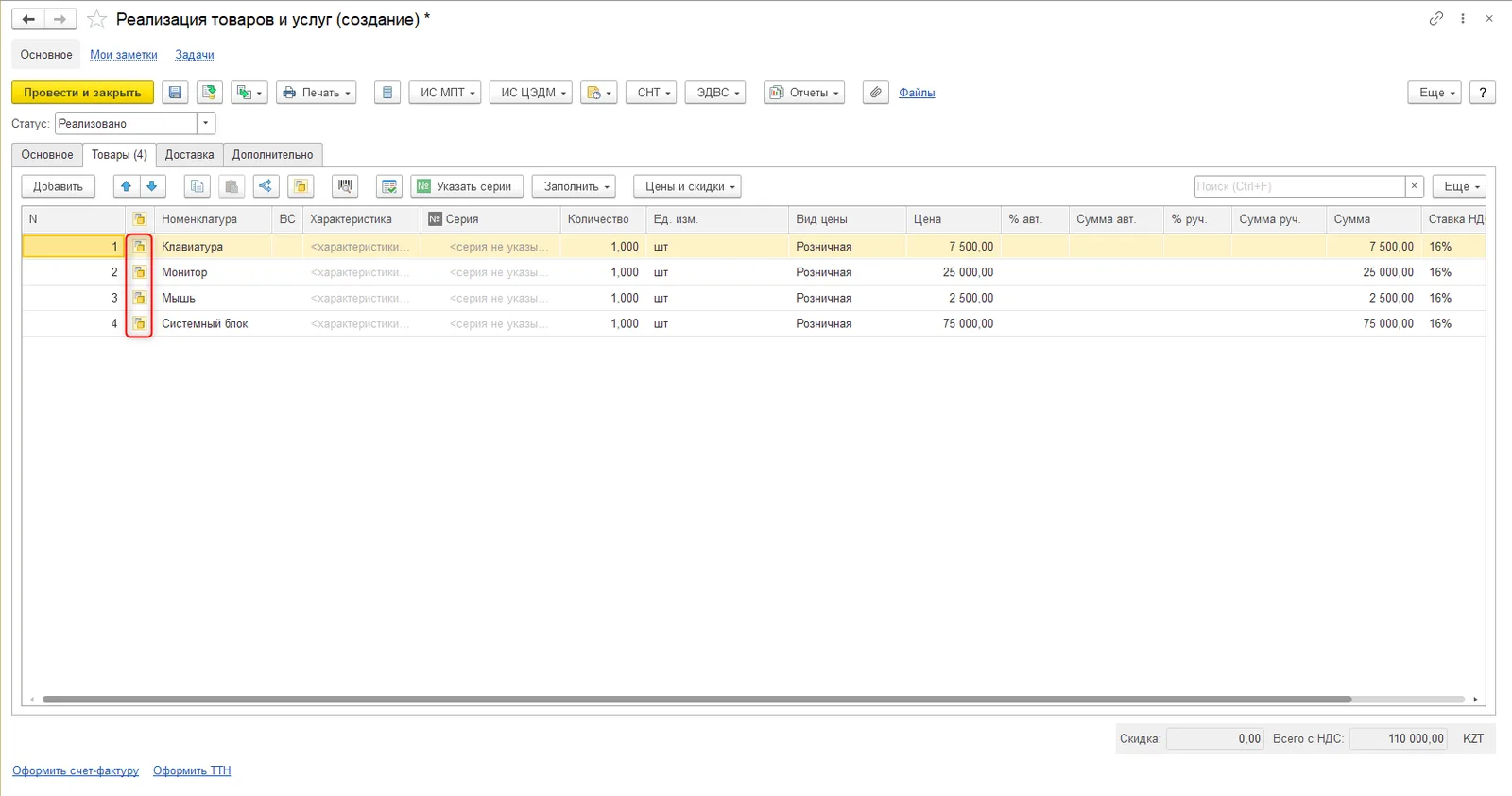Move the selected row up with blue arrow
Image resolution: width=1512 pixels, height=796 pixels.
[x=126, y=186]
